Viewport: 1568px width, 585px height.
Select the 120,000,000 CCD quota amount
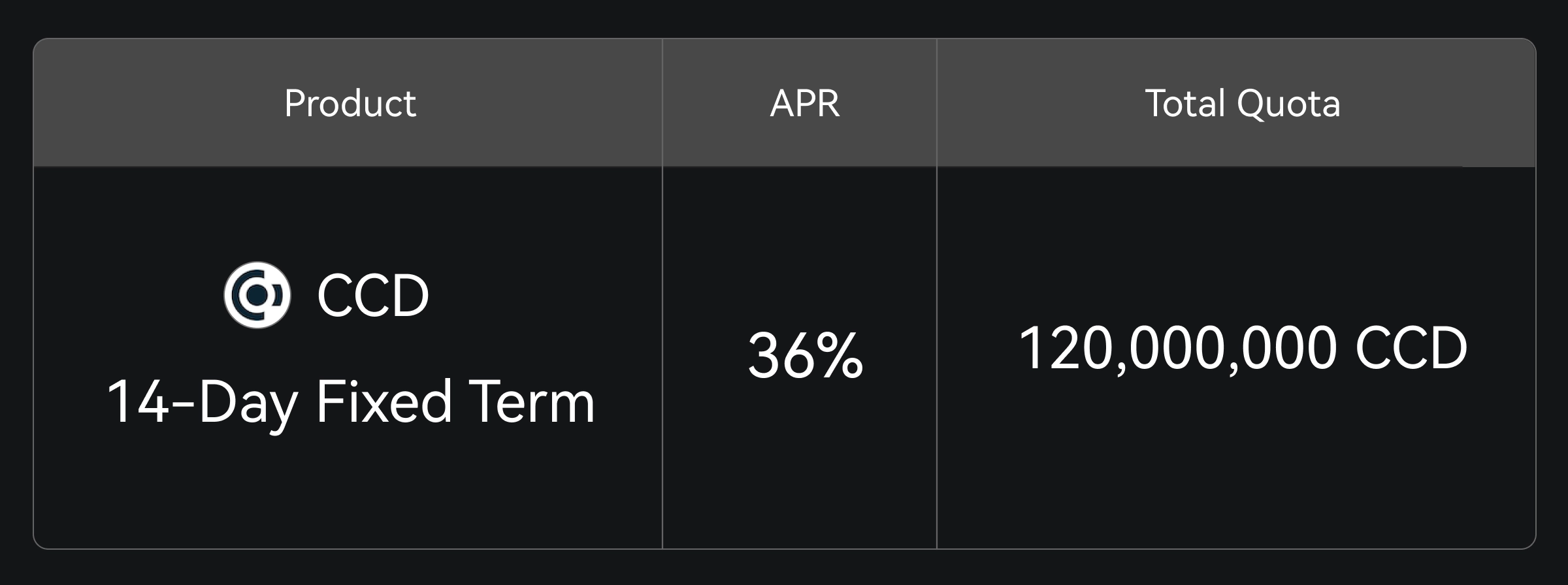(1243, 348)
